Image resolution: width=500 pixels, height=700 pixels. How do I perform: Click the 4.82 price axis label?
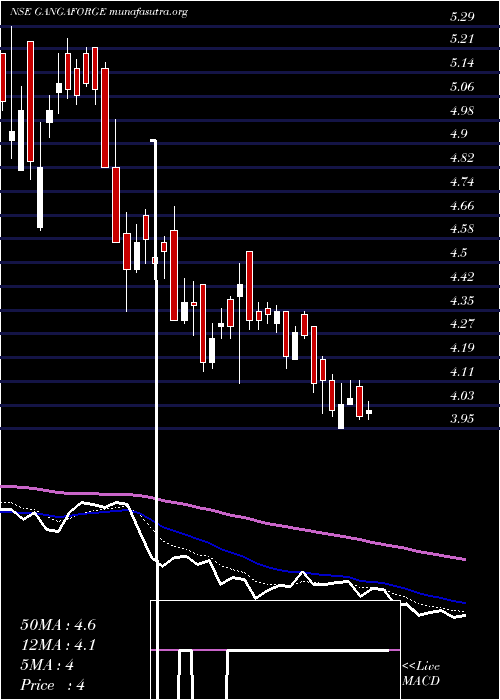462,158
